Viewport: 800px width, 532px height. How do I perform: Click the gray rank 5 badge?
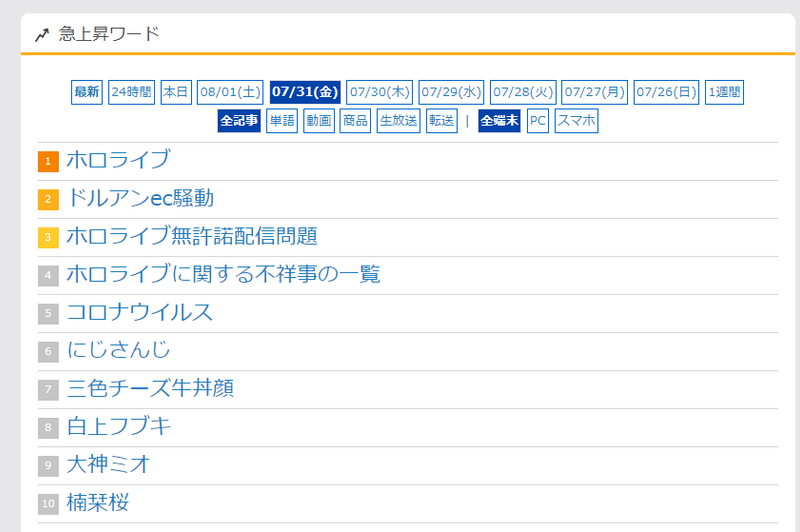coord(48,314)
